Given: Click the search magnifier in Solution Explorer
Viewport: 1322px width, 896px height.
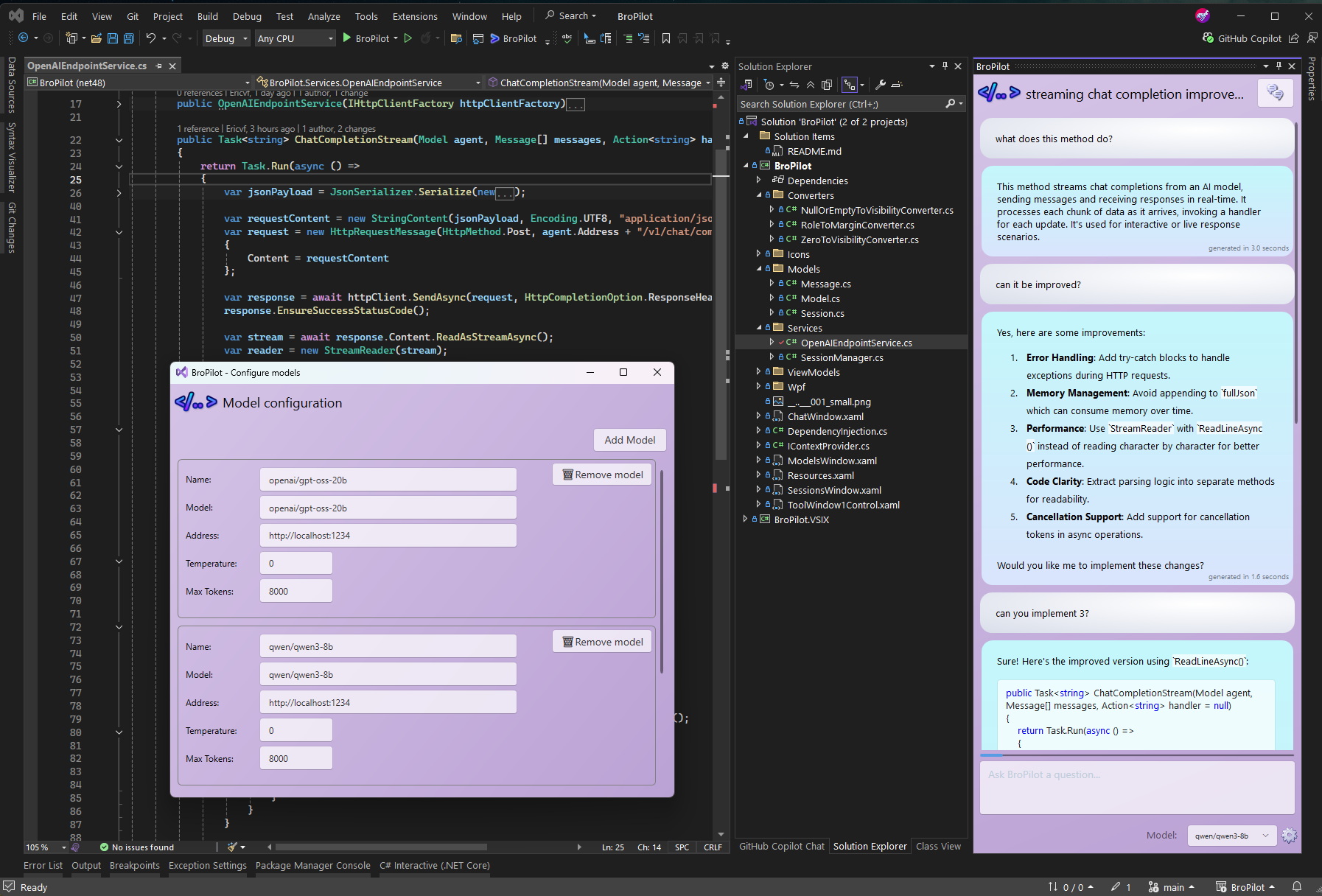Looking at the screenshot, I should click(x=951, y=104).
